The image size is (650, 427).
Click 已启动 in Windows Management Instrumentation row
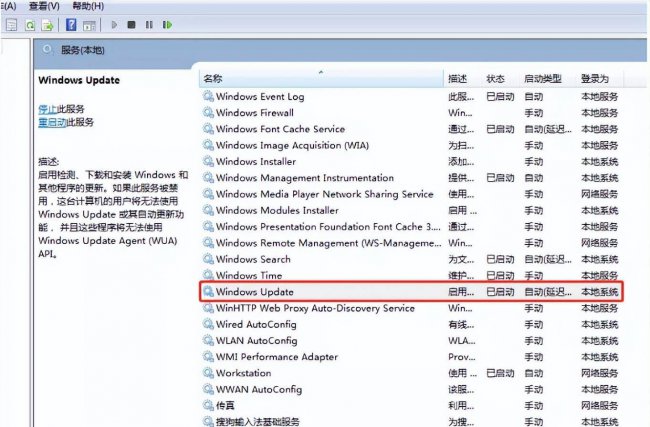coord(500,178)
